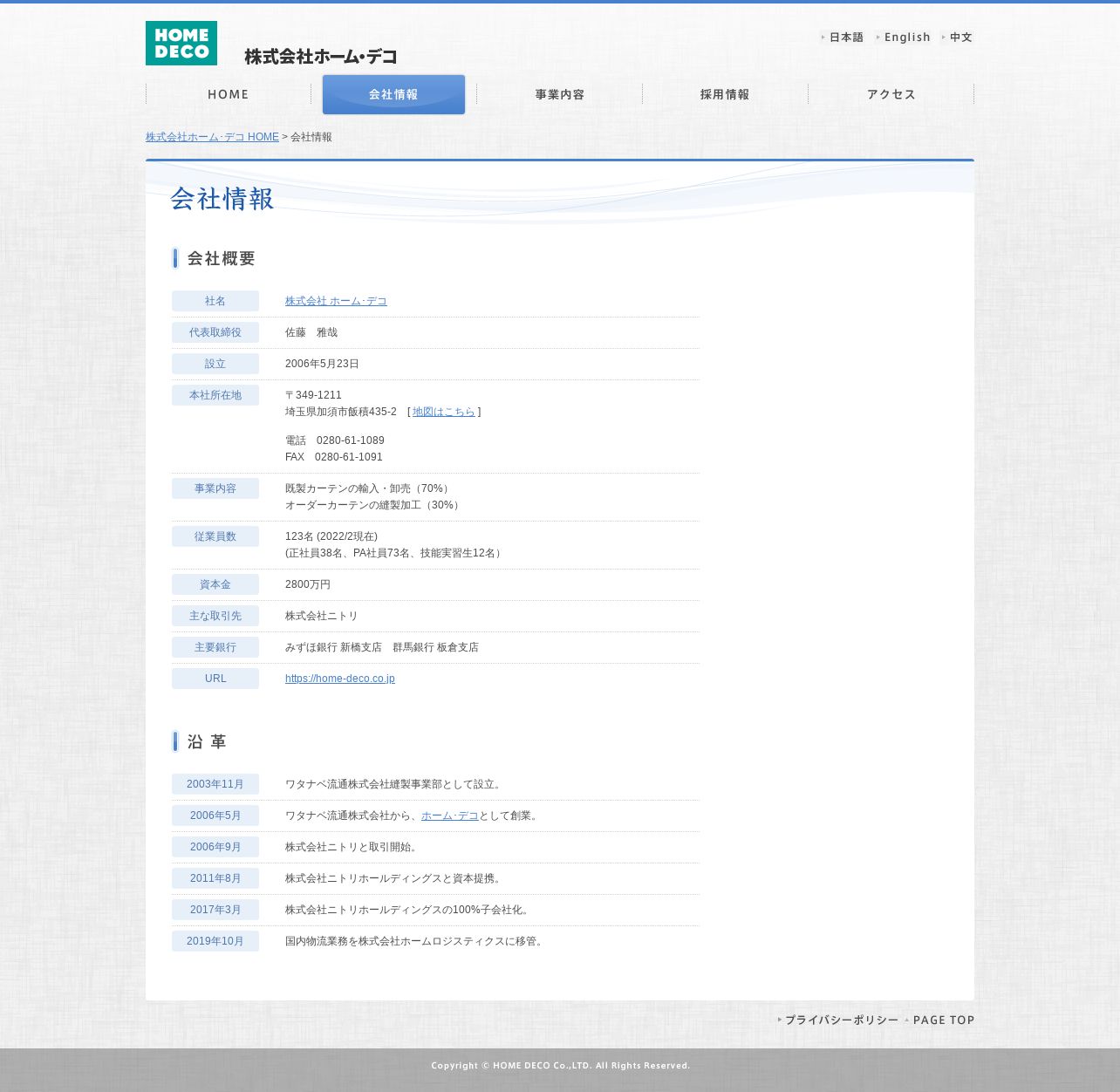1120x1092 pixels.
Task: Jump back using the PAGE TOP link
Action: pyautogui.click(x=939, y=1020)
